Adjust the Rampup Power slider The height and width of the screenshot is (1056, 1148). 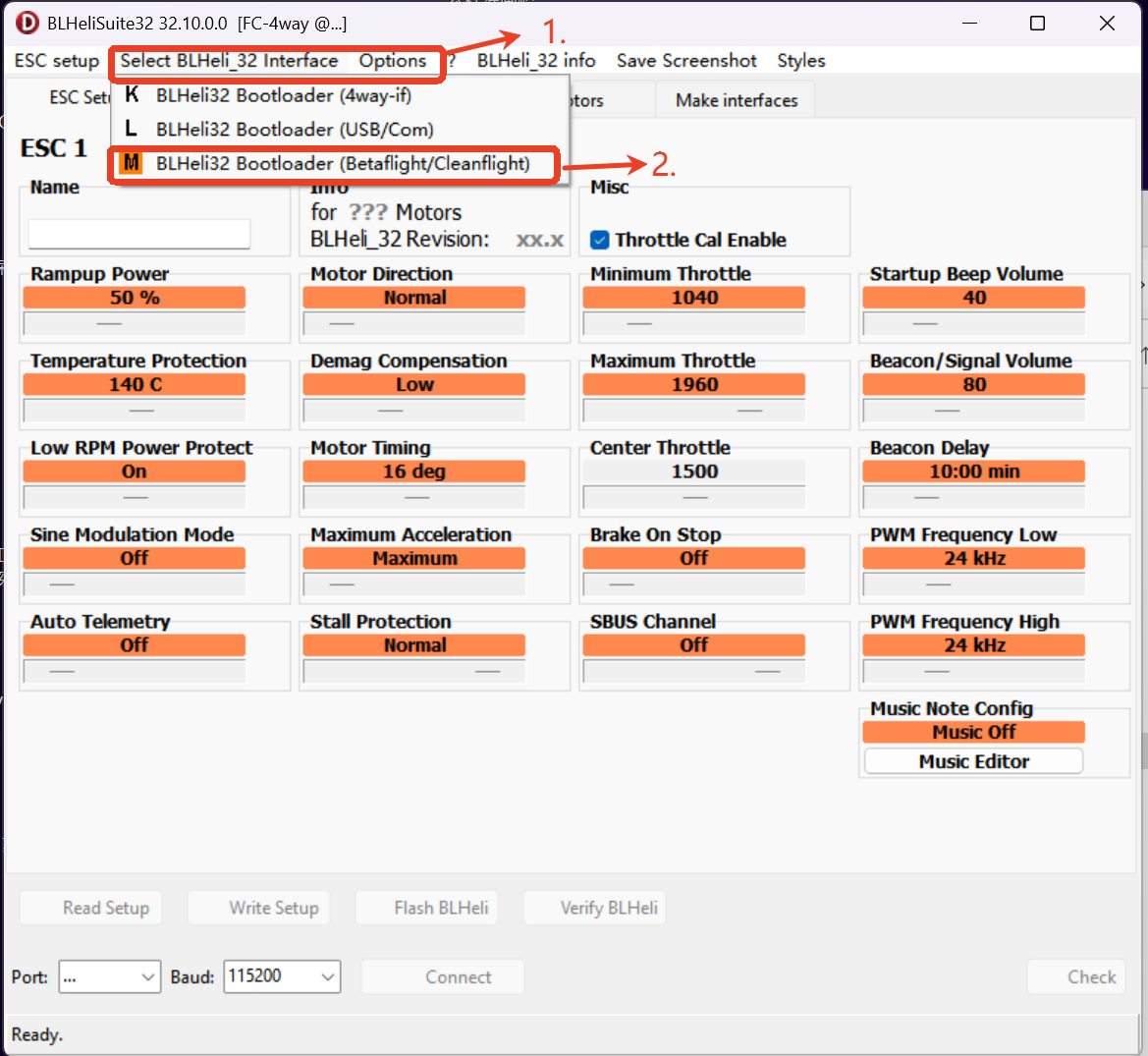coord(134,323)
